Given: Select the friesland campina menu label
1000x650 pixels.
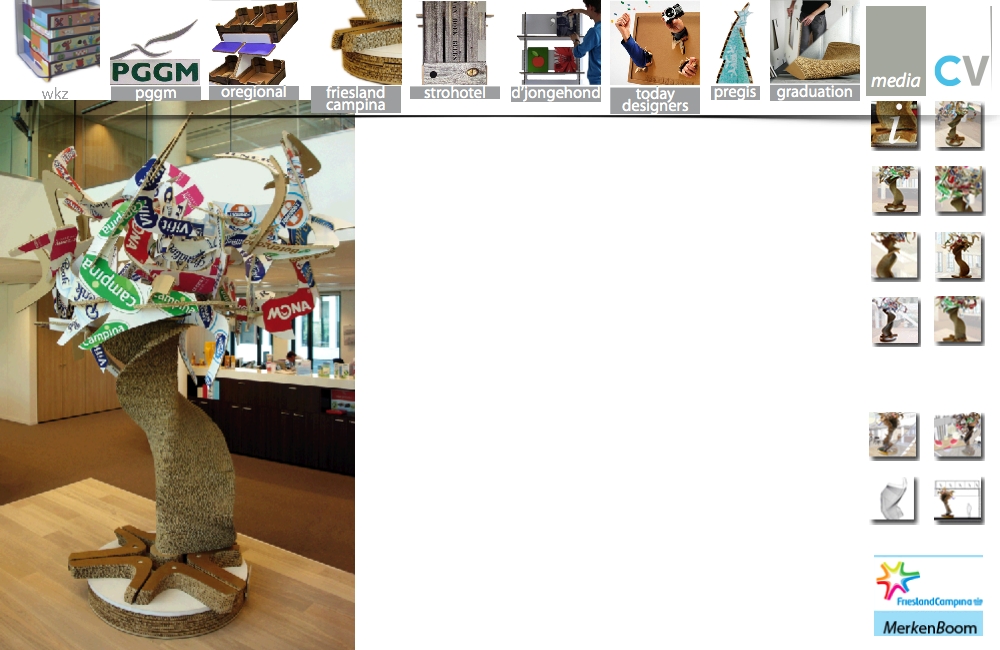Looking at the screenshot, I should point(356,99).
